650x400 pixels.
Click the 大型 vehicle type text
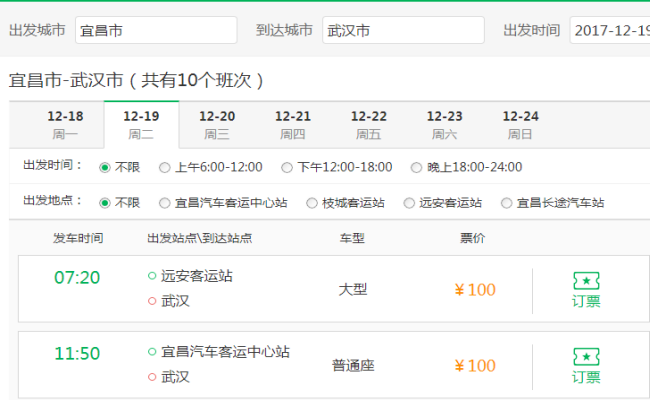coord(353,289)
